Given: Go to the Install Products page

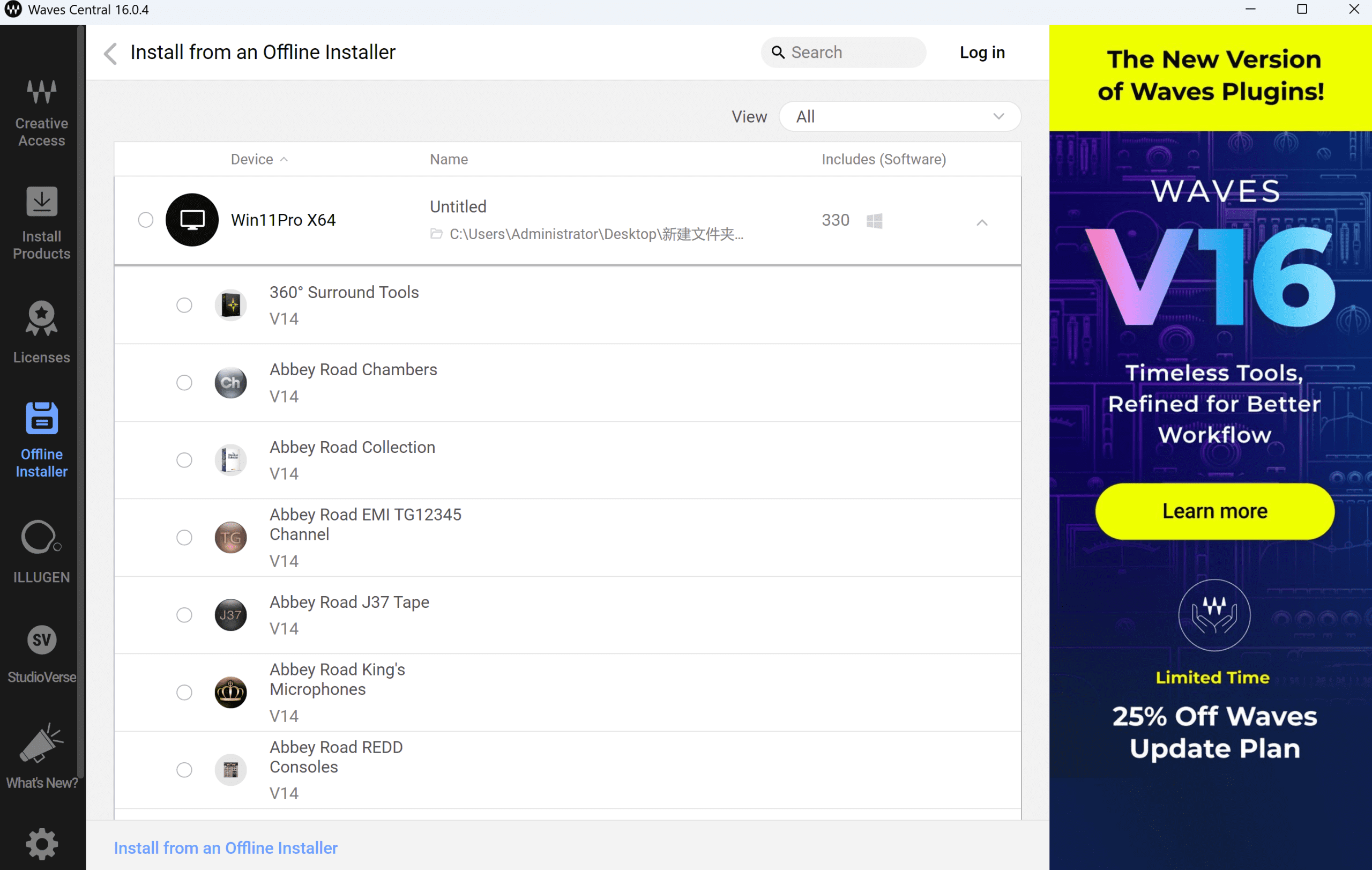Looking at the screenshot, I should click(x=42, y=223).
